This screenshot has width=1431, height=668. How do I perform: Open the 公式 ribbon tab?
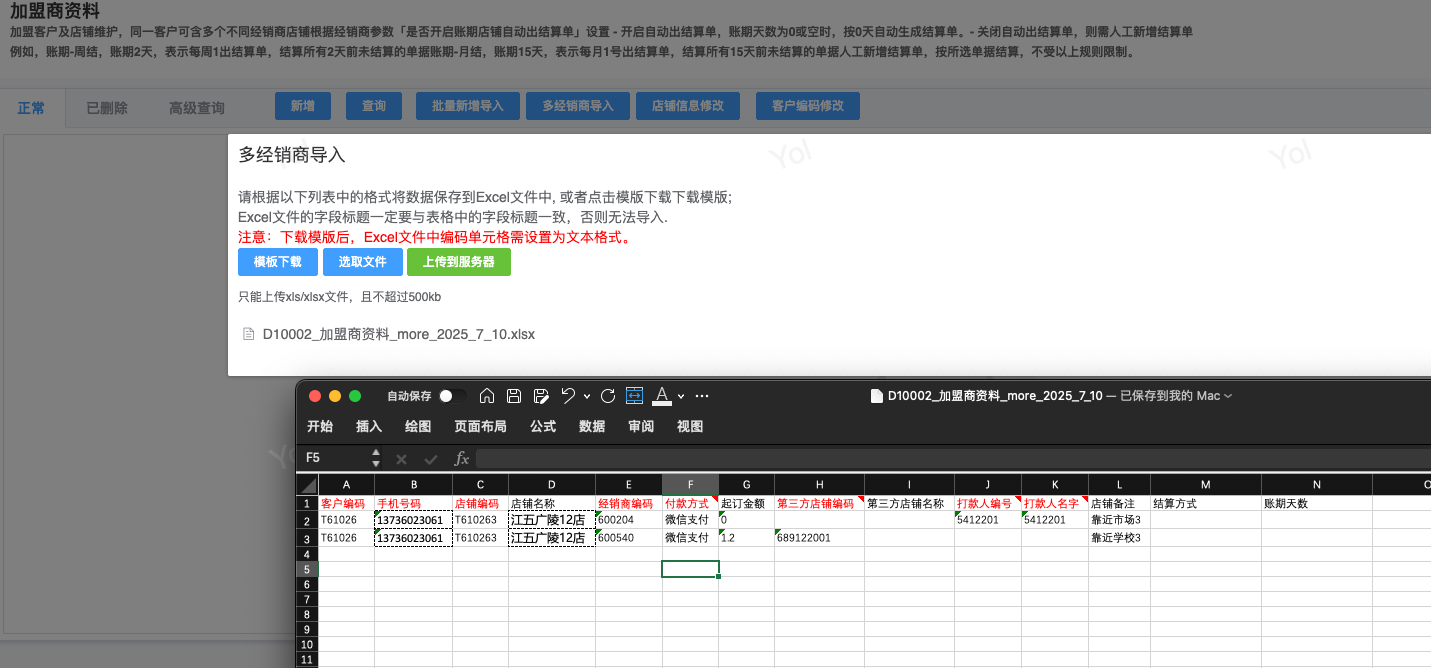[543, 426]
